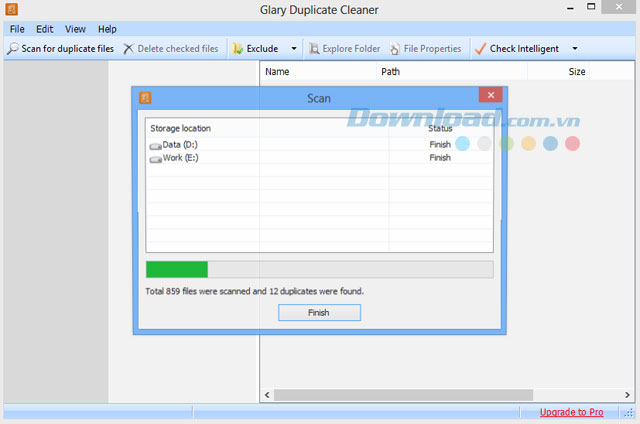Maximize the Glary Duplicate Cleaner window
640x424 pixels.
click(591, 7)
